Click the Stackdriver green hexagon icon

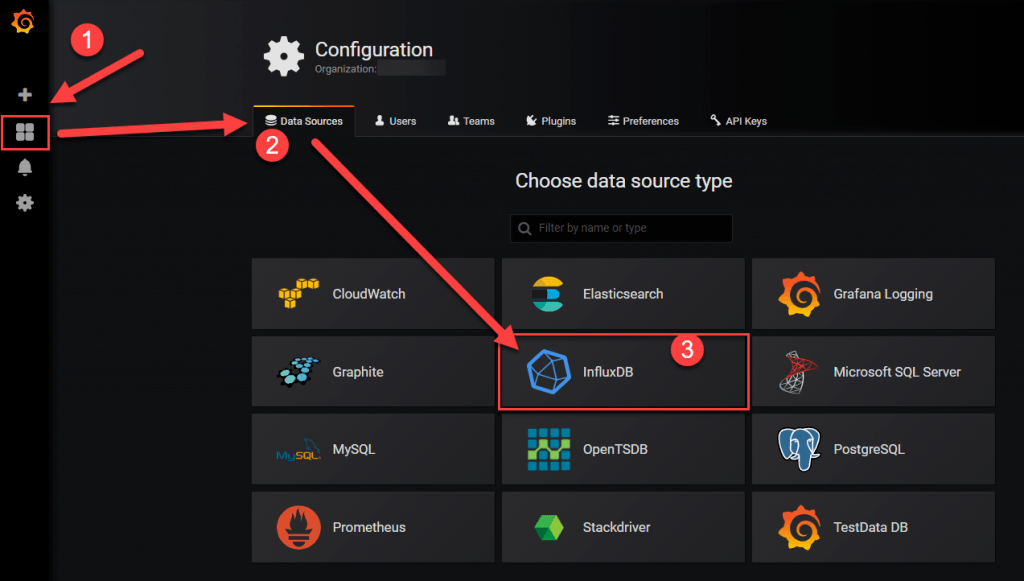point(549,527)
